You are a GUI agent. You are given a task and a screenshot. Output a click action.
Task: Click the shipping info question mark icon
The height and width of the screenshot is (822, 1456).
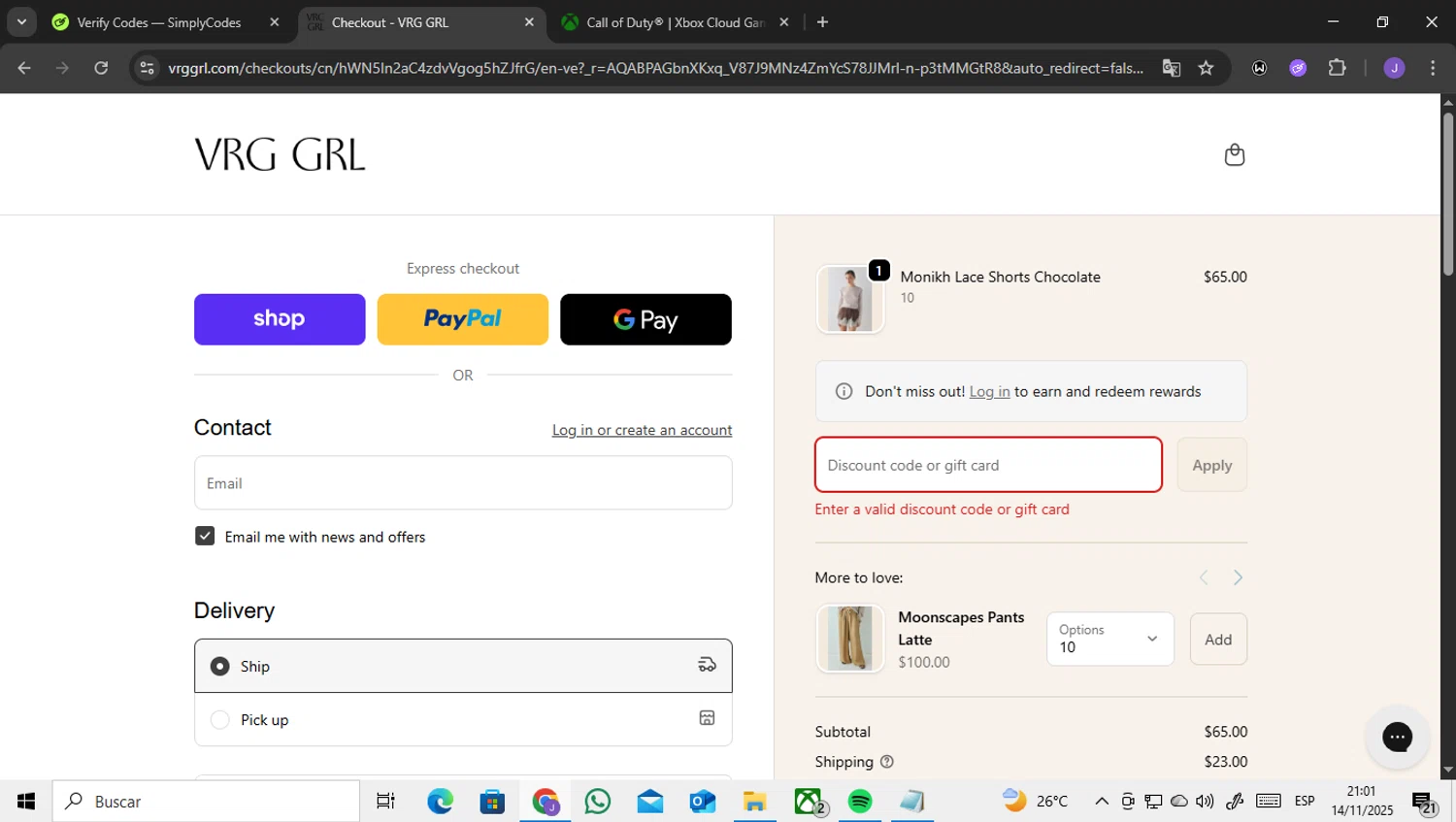[x=886, y=762]
